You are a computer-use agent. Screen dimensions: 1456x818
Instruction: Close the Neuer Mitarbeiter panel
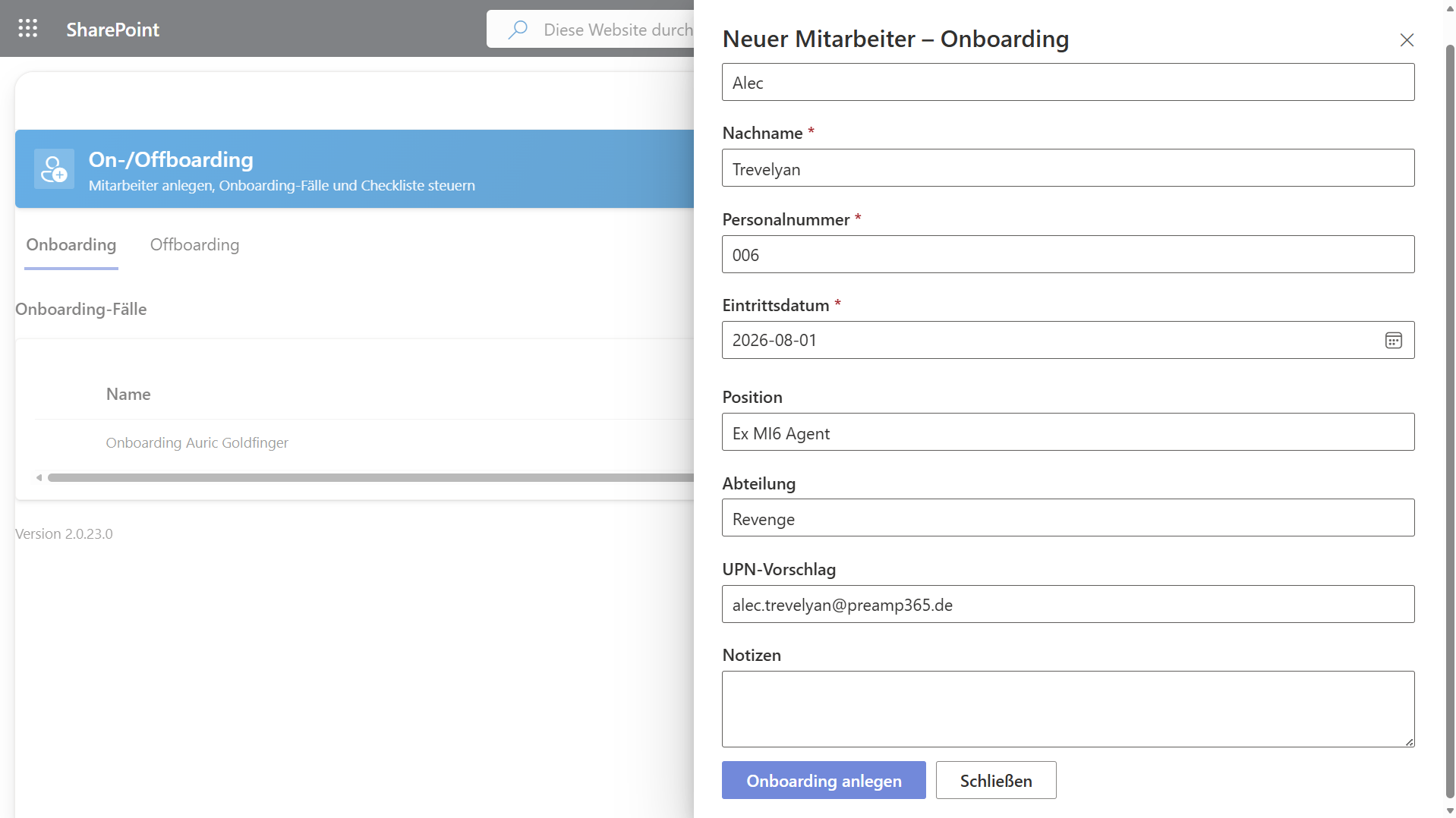point(1407,39)
